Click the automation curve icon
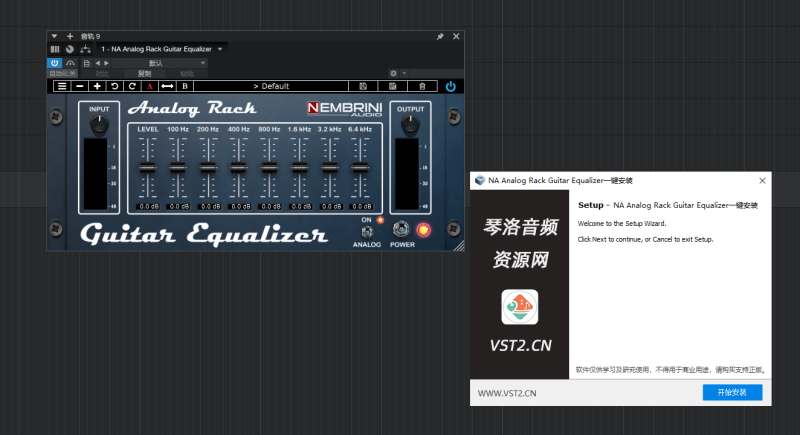Image resolution: width=800 pixels, height=435 pixels. pos(70,63)
